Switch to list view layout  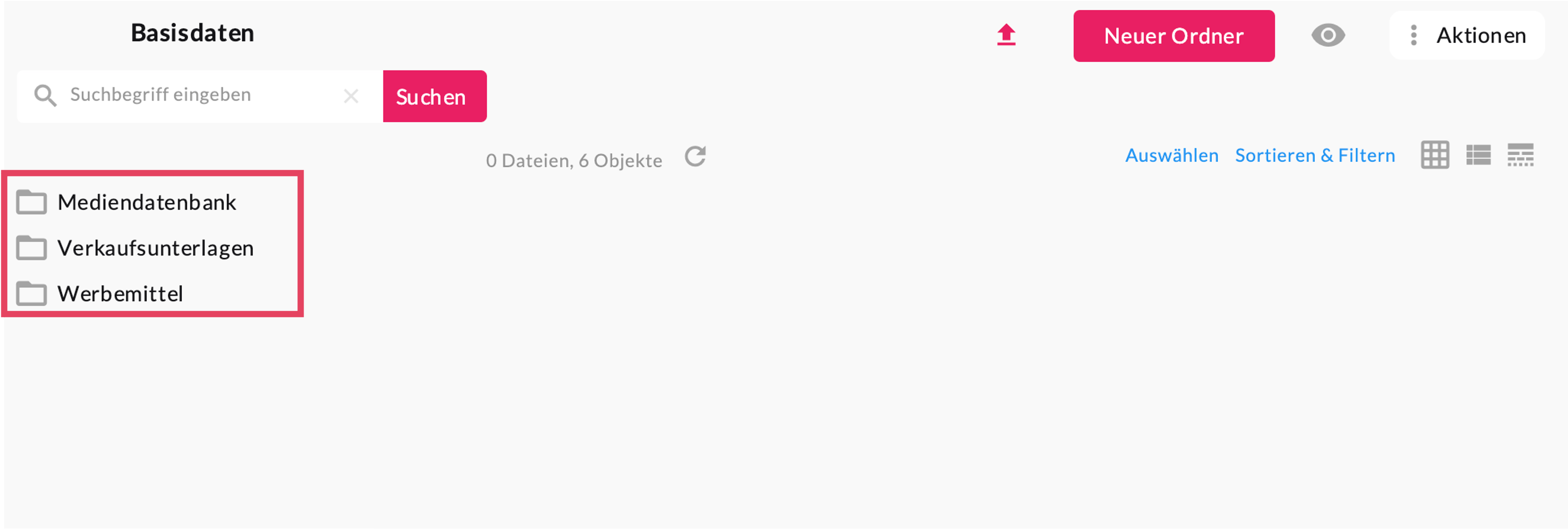[x=1478, y=155]
